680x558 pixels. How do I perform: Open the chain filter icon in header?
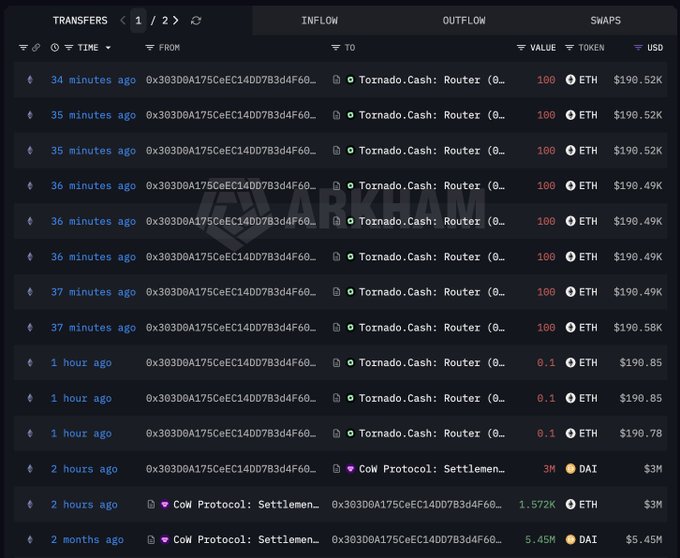point(23,47)
